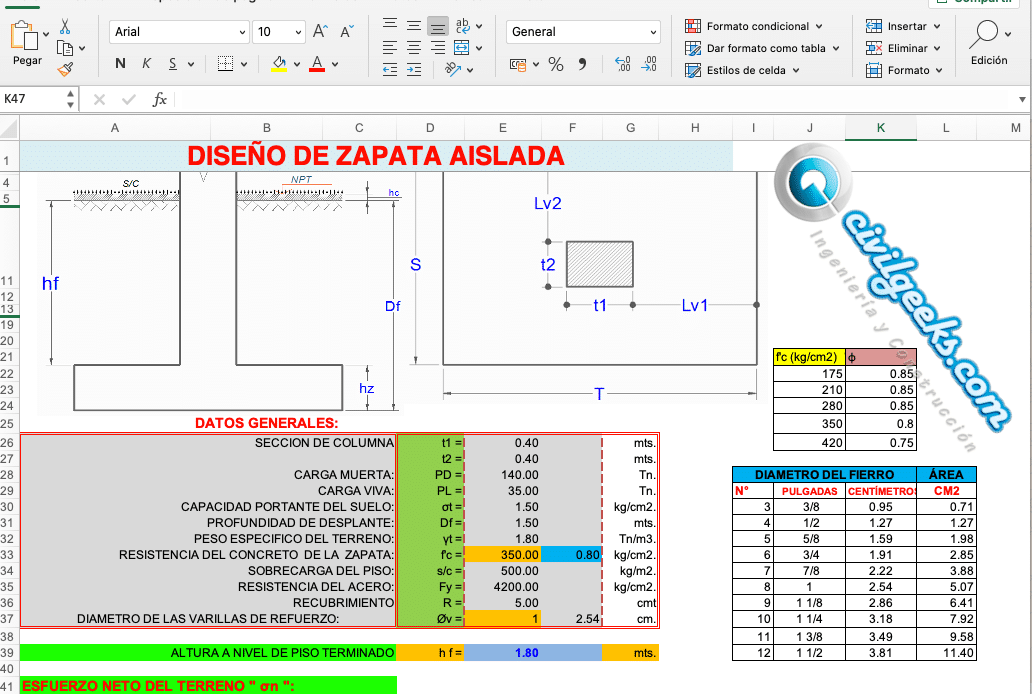This screenshot has height=694, width=1032.
Task: Increase decimal places
Action: 623,64
